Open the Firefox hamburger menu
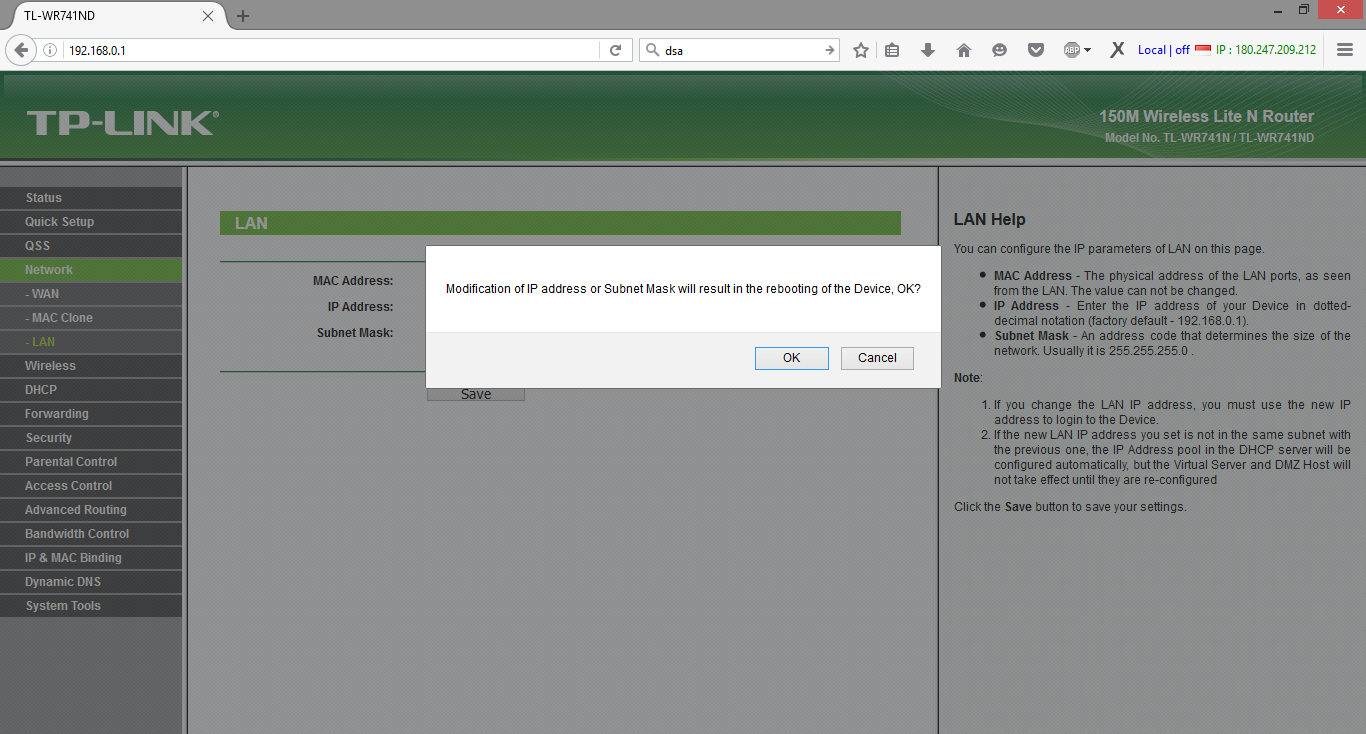Image resolution: width=1366 pixels, height=734 pixels. tap(1345, 50)
